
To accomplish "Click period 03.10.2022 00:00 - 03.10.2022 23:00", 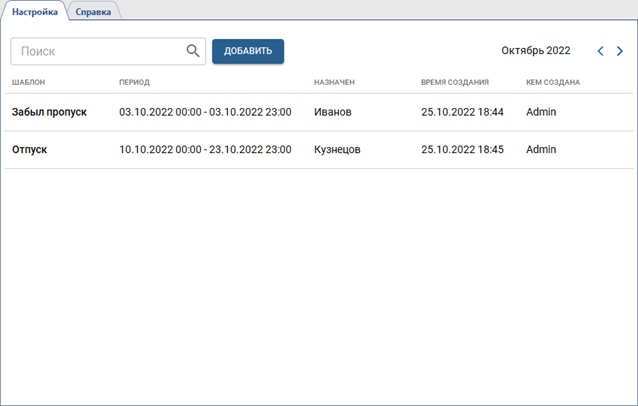I will point(205,112).
